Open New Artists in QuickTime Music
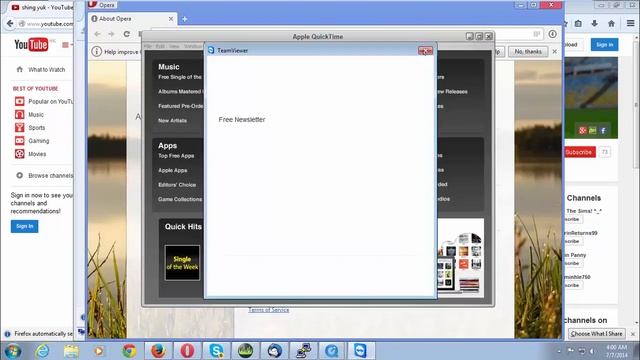 coord(172,120)
